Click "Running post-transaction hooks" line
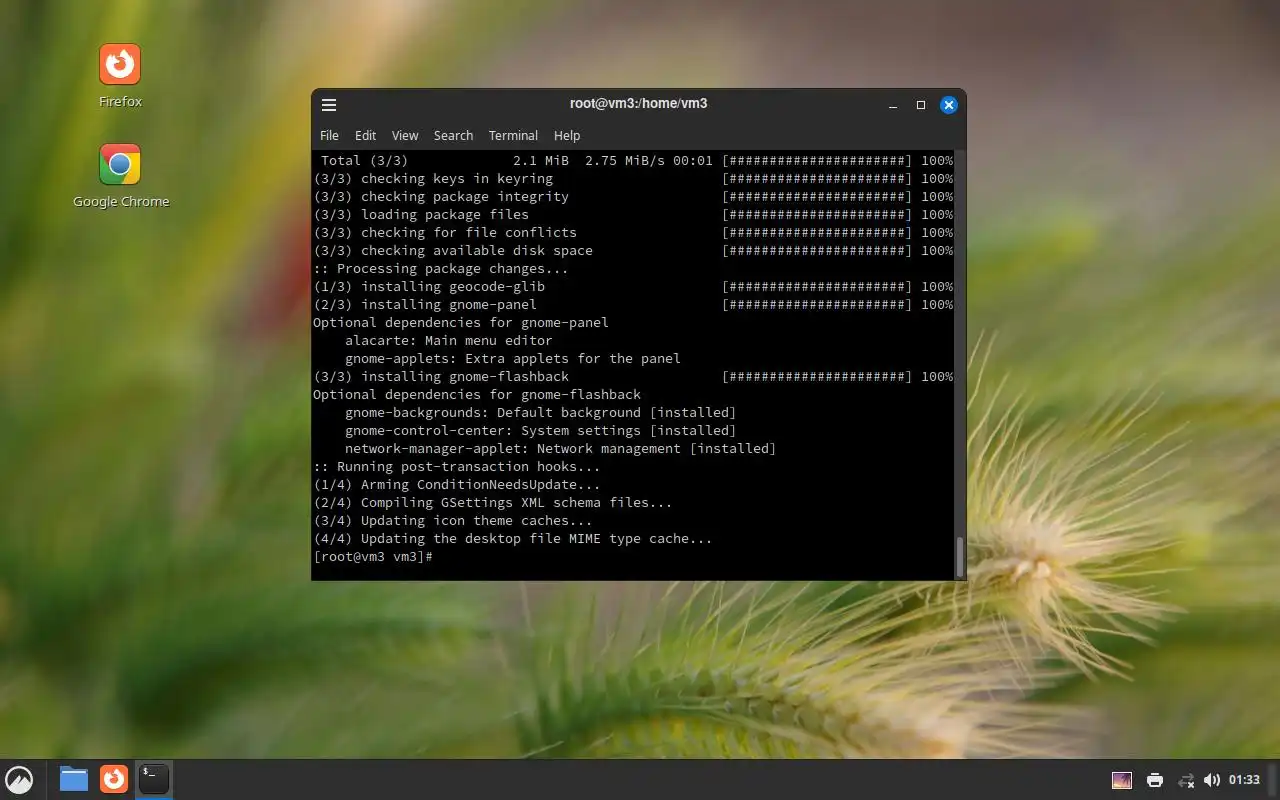Viewport: 1280px width, 800px height. pos(457,467)
